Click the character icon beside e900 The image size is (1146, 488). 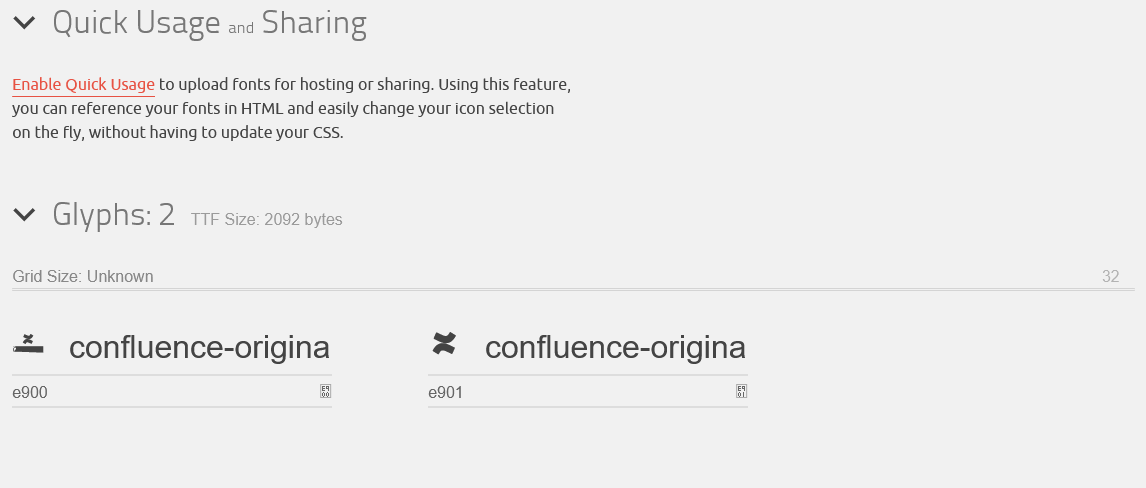pos(326,392)
